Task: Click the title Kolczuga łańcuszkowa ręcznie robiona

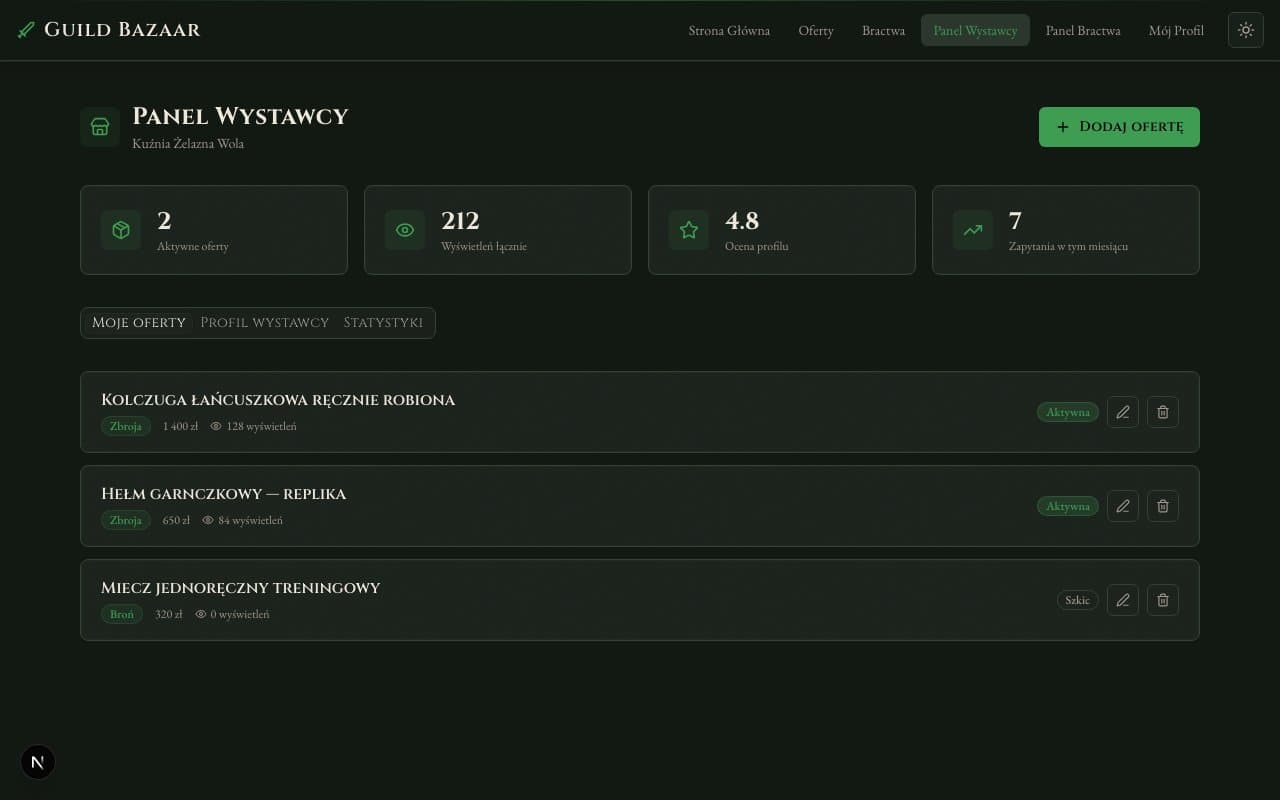Action: (x=278, y=400)
